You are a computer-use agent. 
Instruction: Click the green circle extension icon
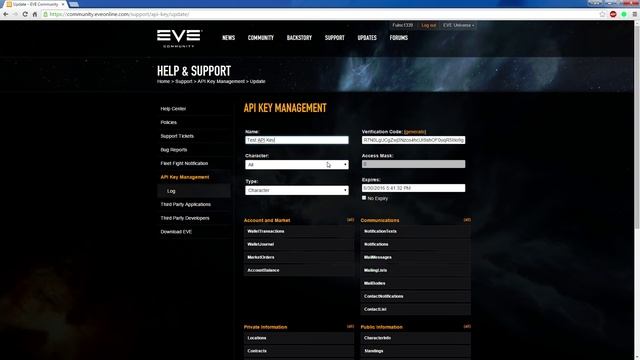click(x=624, y=14)
